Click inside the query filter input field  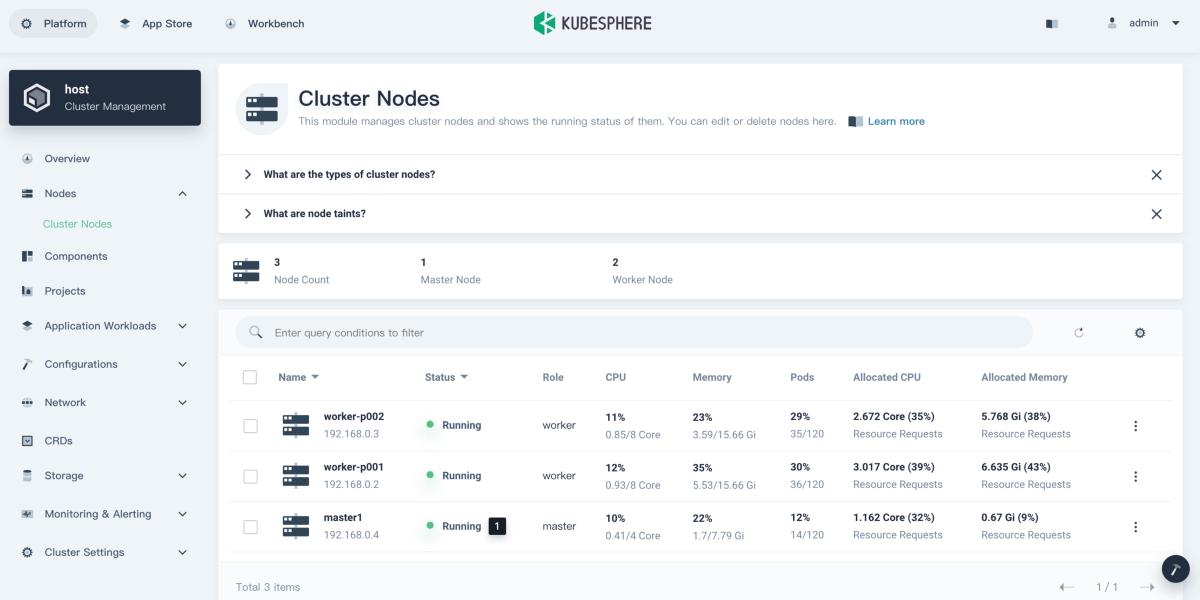(x=600, y=332)
